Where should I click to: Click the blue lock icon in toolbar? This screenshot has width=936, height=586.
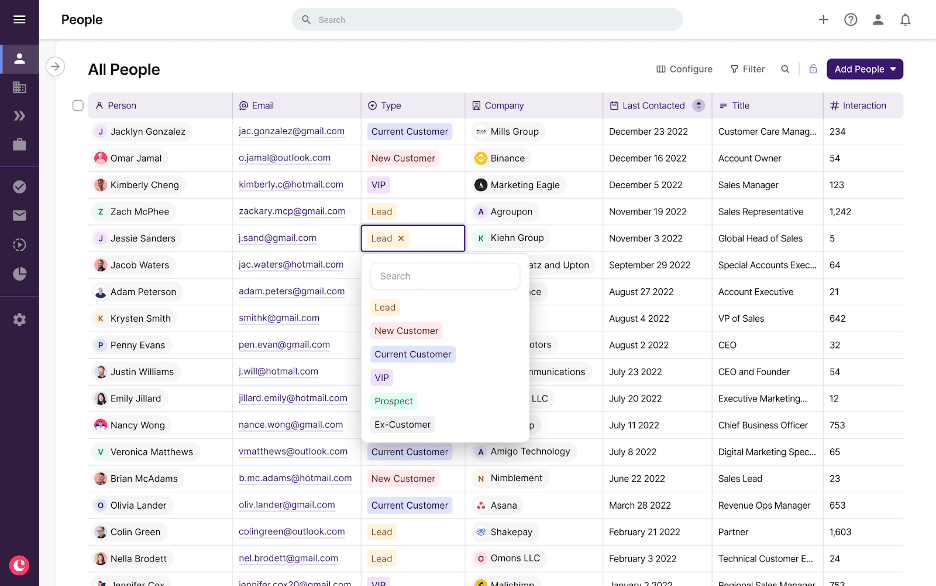[x=813, y=69]
